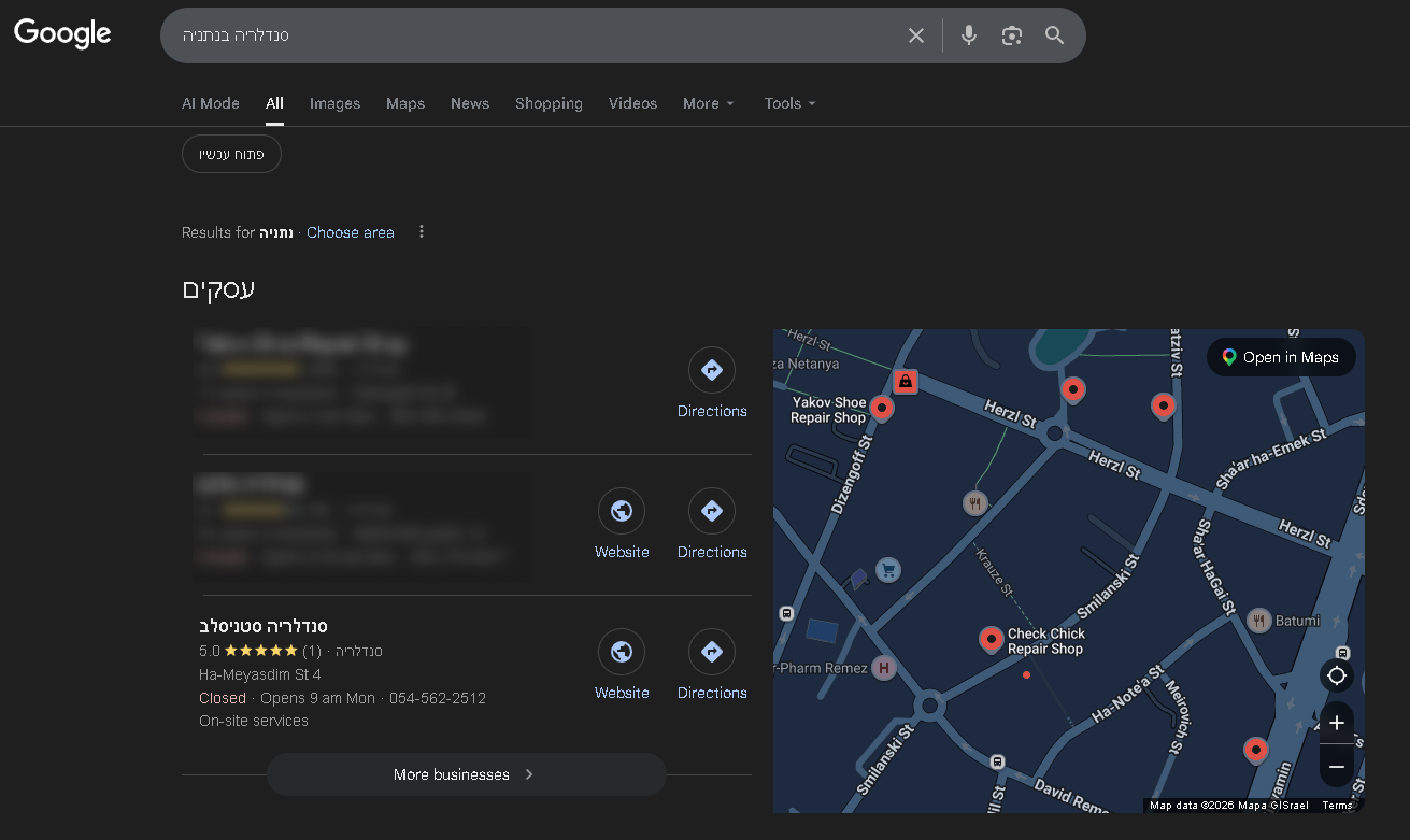Click the magnifier search icon
1410x840 pixels.
click(x=1053, y=35)
